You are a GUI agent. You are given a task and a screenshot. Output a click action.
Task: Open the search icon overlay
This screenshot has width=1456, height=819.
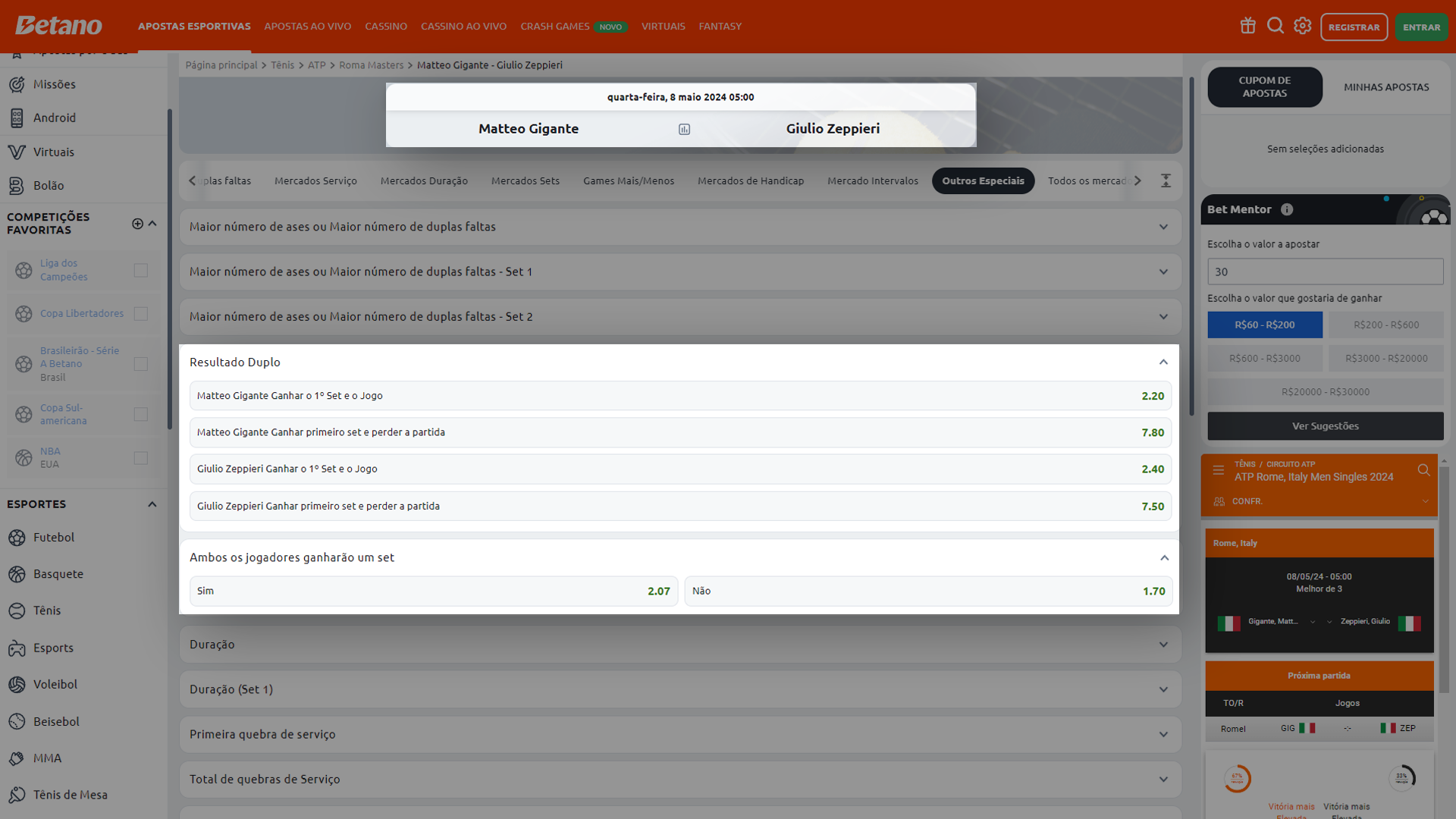(x=1277, y=26)
